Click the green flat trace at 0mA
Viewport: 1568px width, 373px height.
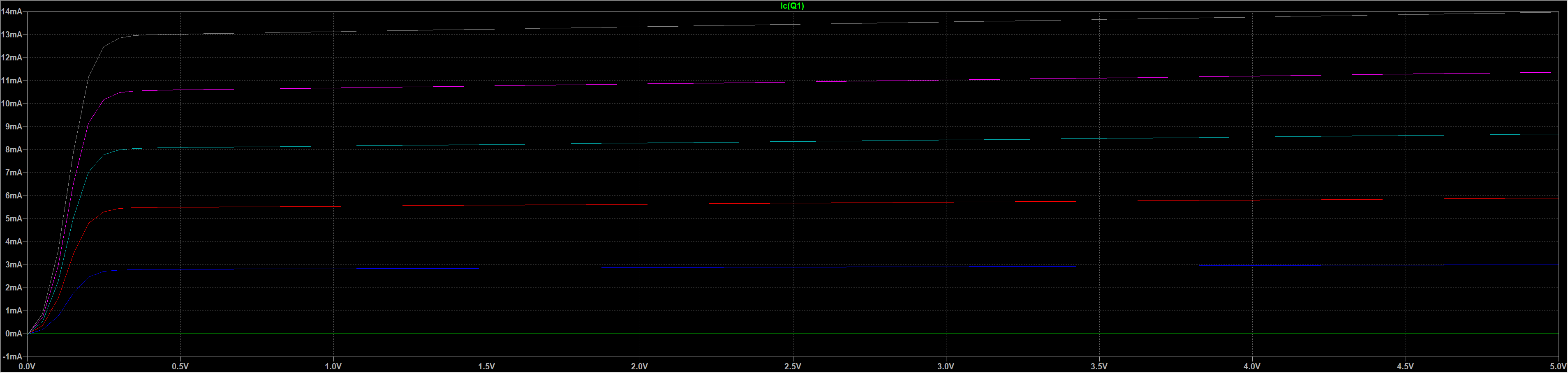[791, 334]
